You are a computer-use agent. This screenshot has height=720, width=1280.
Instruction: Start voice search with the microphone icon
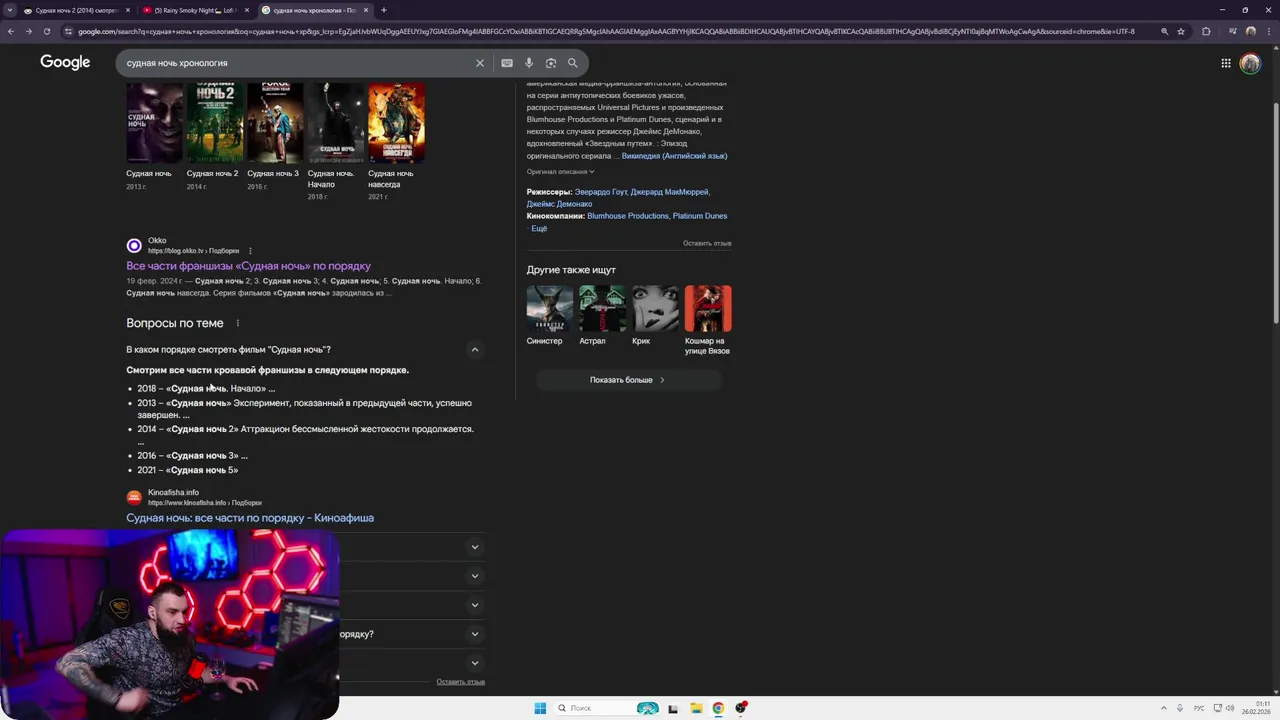coord(529,63)
